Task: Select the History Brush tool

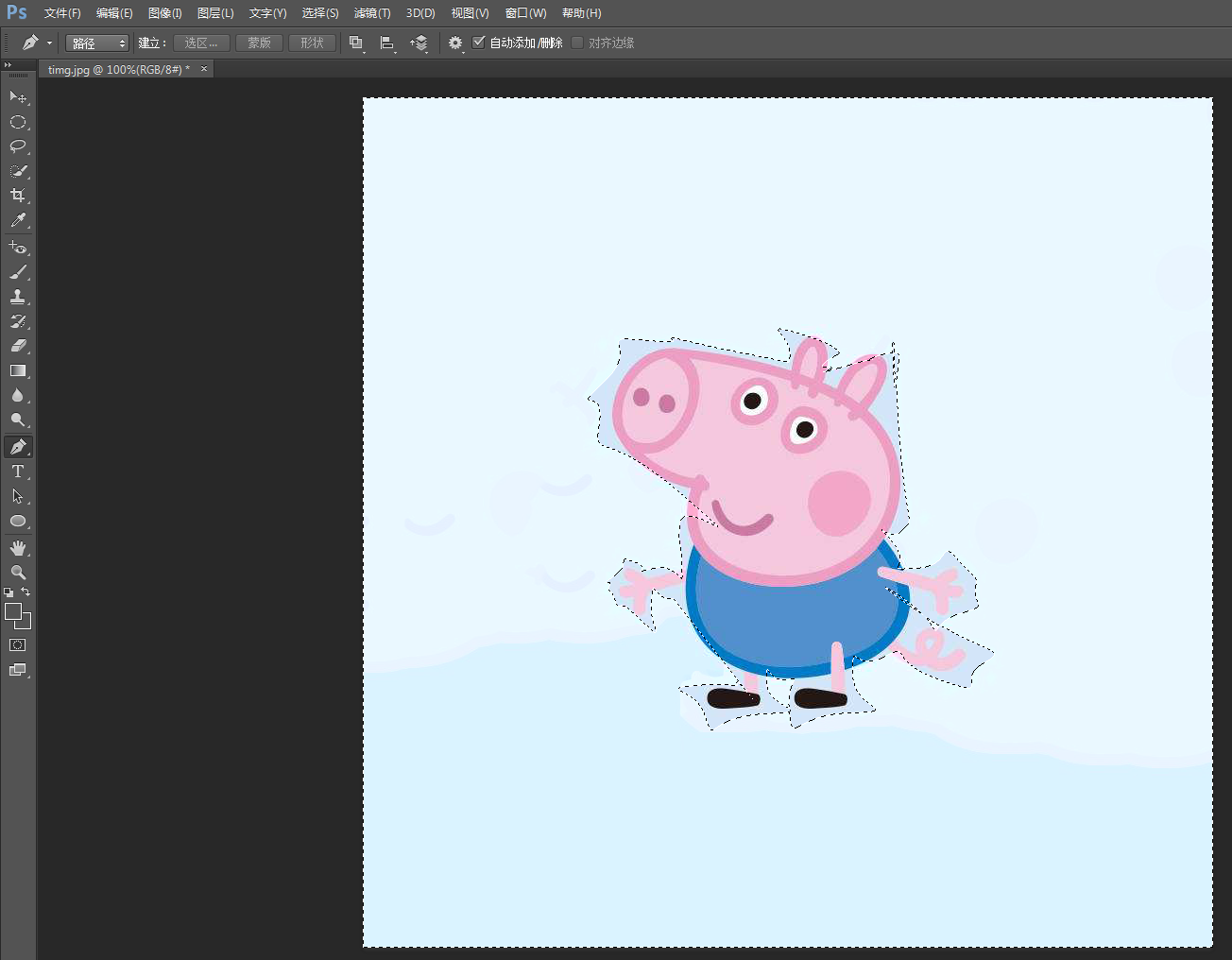Action: pyautogui.click(x=18, y=321)
